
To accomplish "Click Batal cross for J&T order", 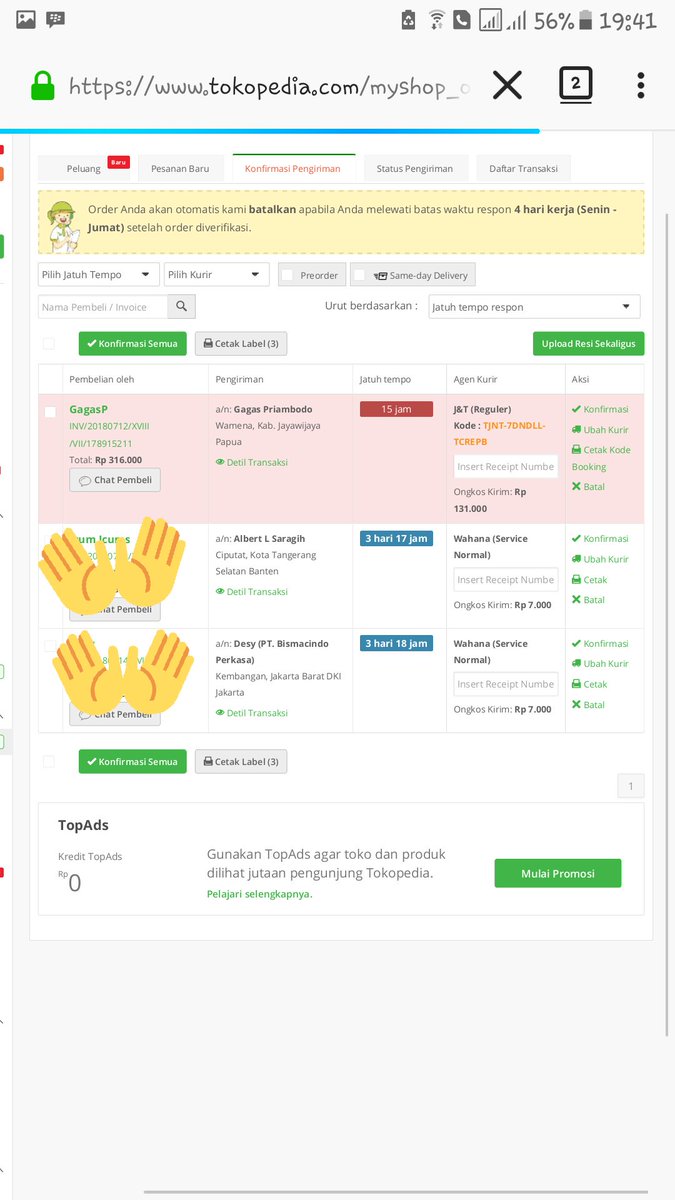I will [589, 487].
